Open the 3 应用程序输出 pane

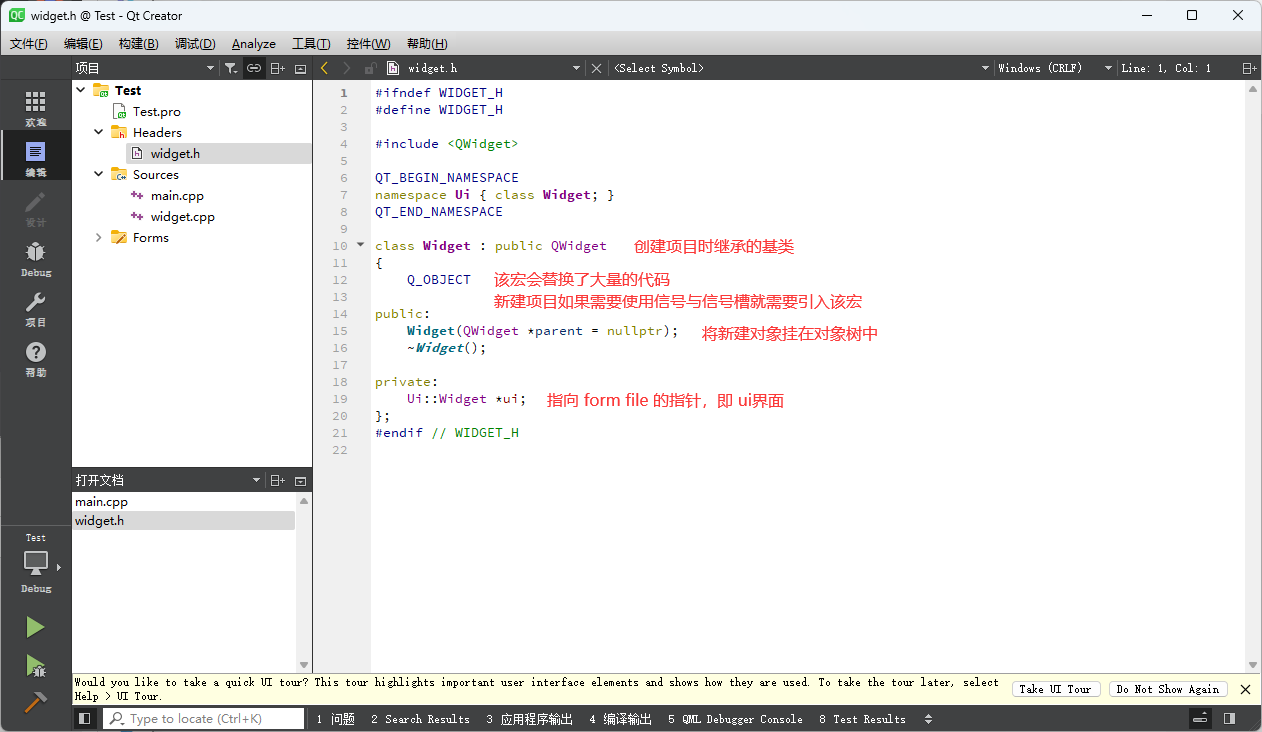[x=530, y=719]
